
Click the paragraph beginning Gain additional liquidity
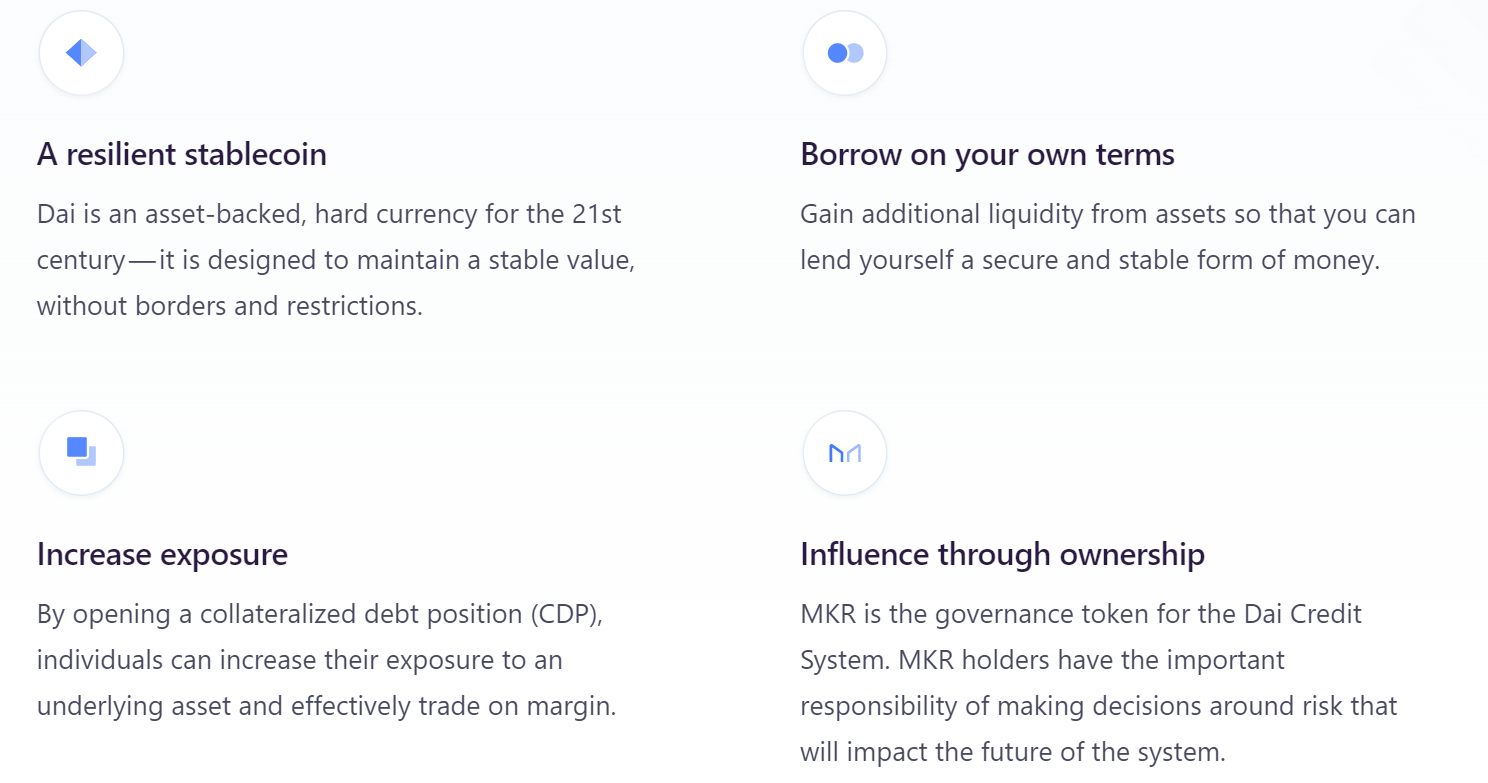[1108, 237]
